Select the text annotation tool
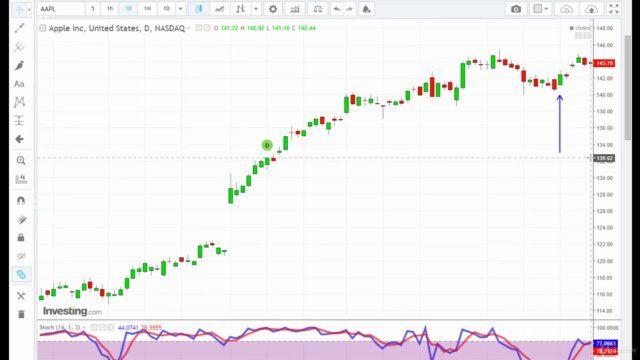This screenshot has height=360, width=640. click(19, 84)
